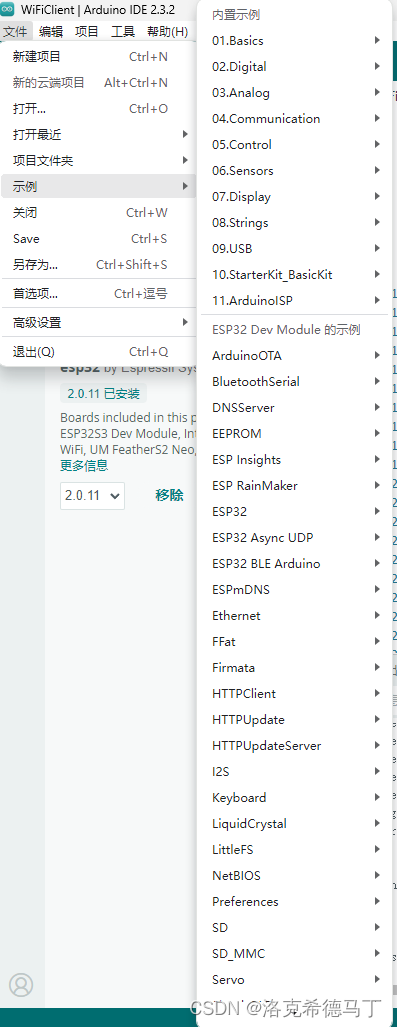
Task: Open the 文件 menu
Action: tap(15, 31)
